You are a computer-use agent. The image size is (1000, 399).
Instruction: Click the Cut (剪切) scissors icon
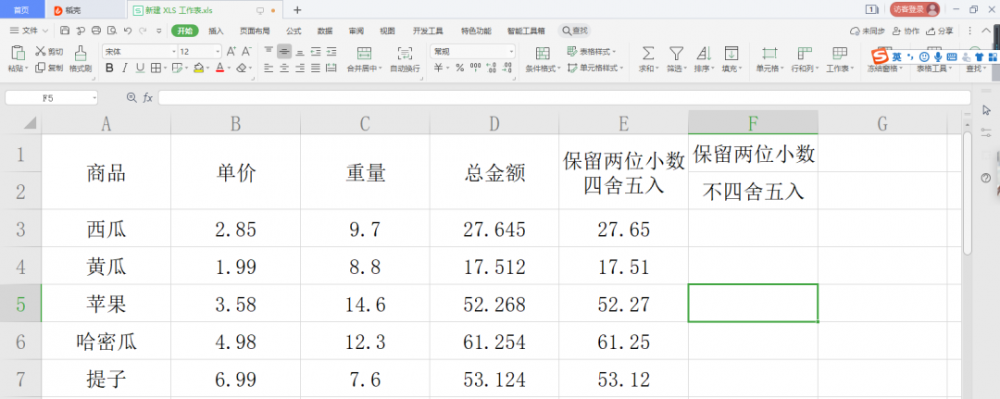[x=40, y=51]
